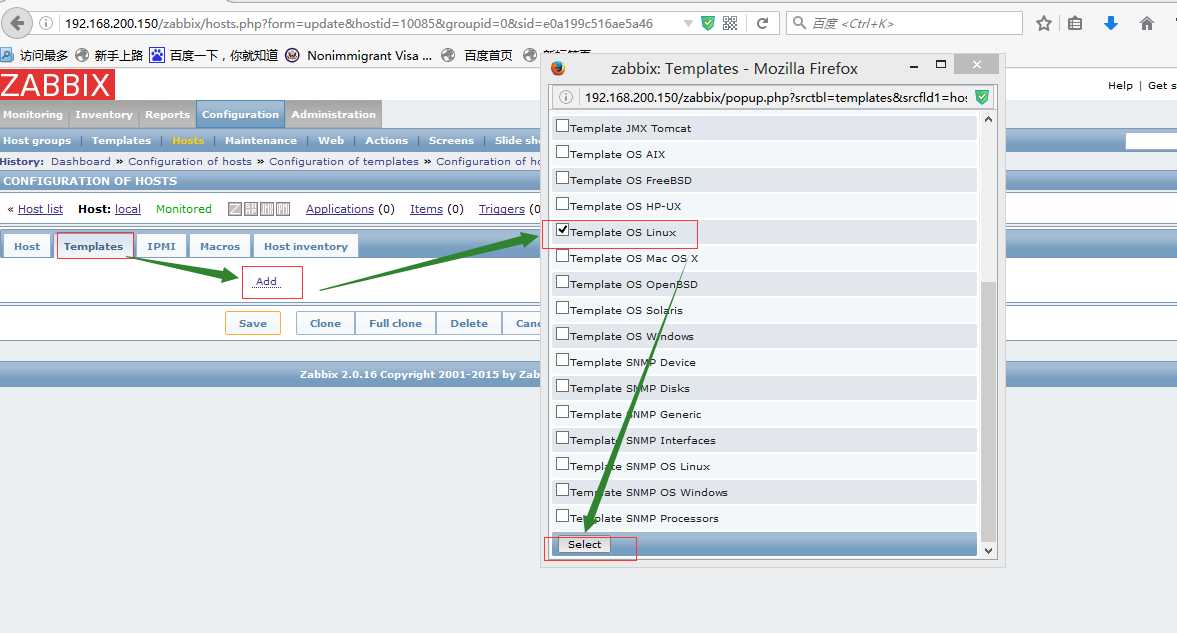Open the 百度首页 bookmark
Image resolution: width=1177 pixels, height=633 pixels.
point(477,55)
